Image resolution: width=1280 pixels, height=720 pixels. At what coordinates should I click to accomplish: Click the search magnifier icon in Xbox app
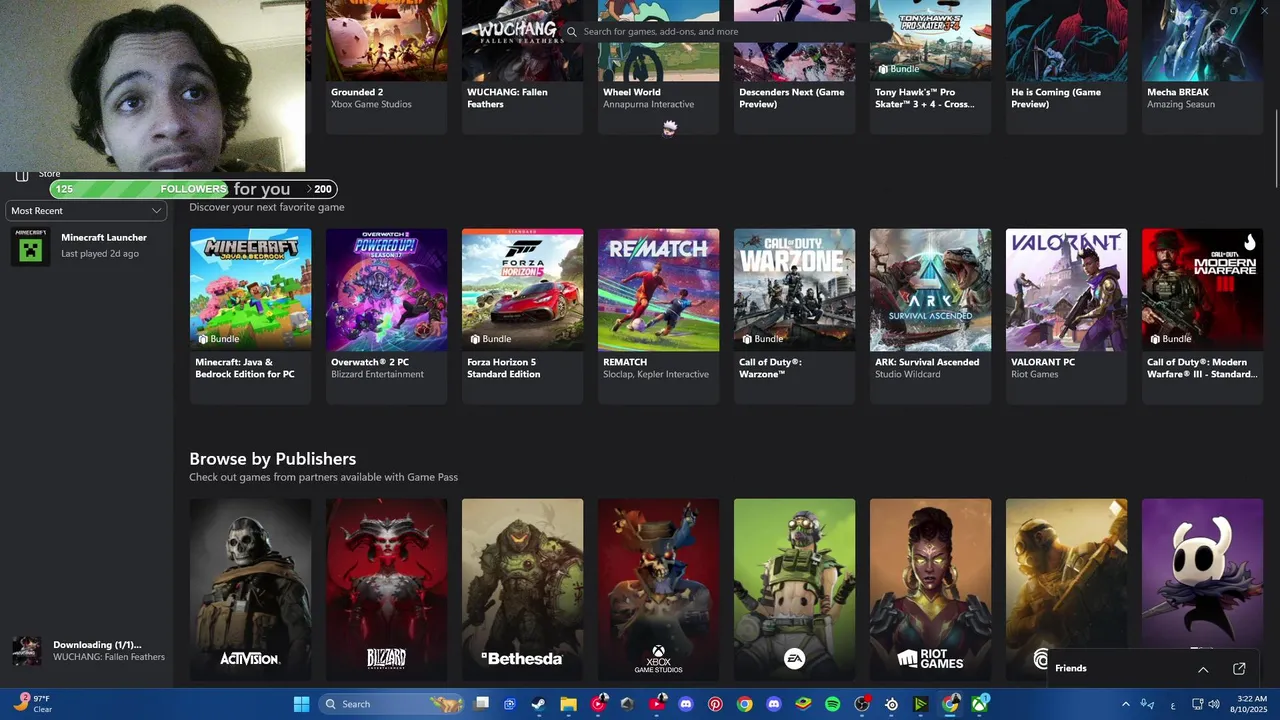[x=572, y=32]
